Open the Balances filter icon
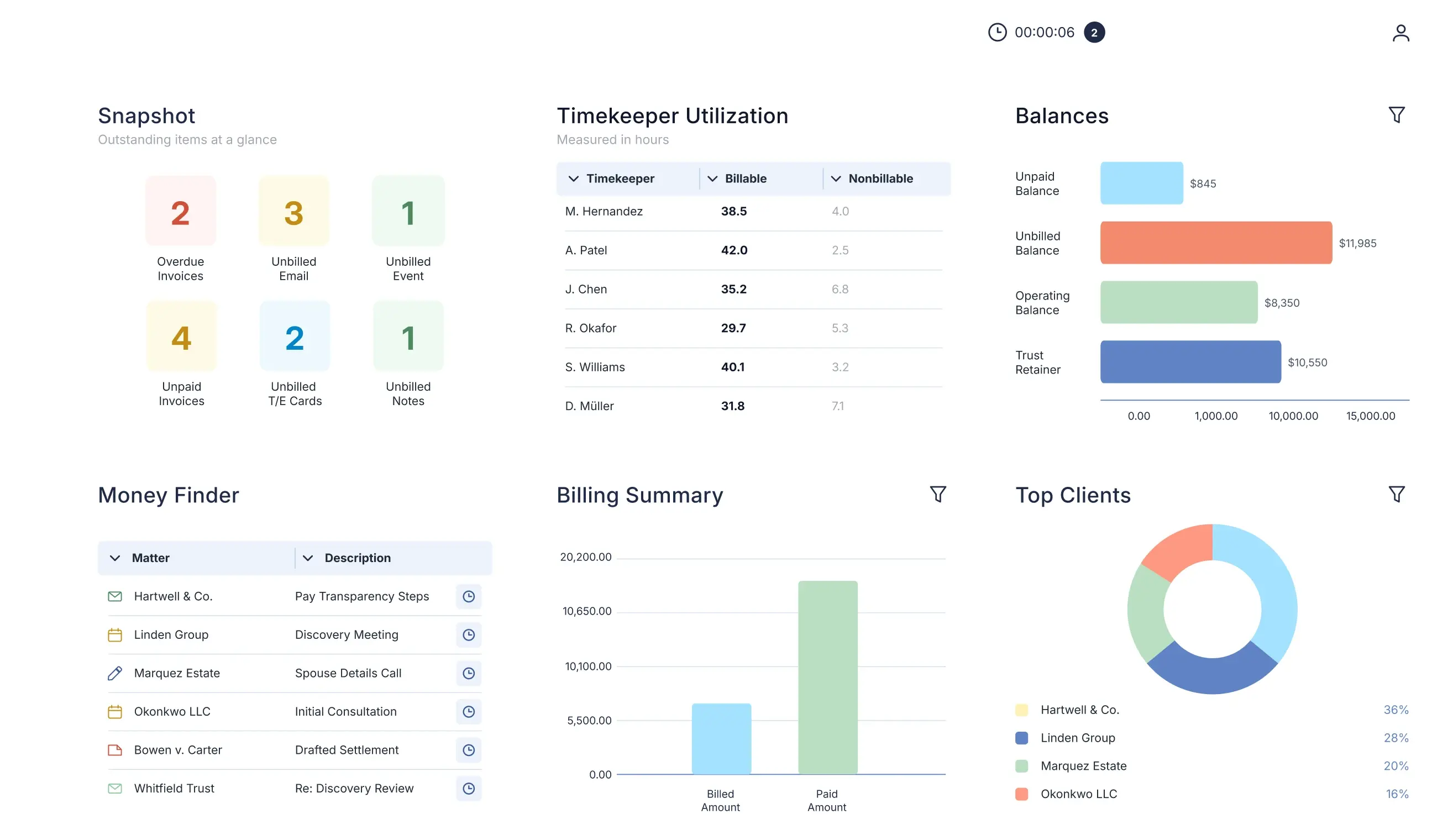The image size is (1448, 840). point(1396,115)
